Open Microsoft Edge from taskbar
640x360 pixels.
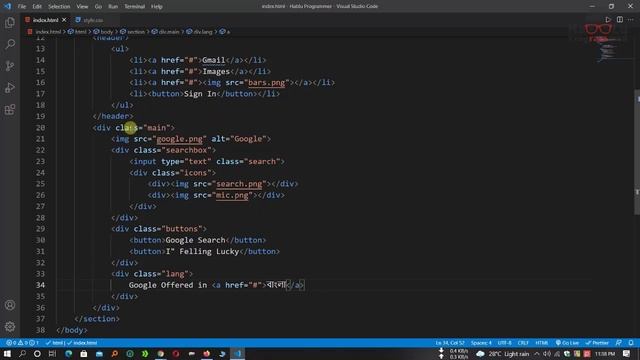(69, 353)
